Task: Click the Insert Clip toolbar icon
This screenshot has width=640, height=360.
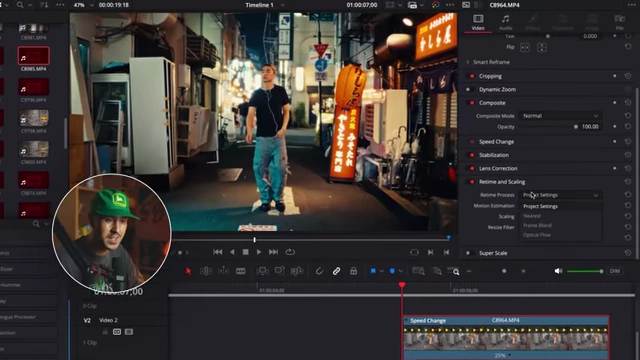Action: point(262,271)
